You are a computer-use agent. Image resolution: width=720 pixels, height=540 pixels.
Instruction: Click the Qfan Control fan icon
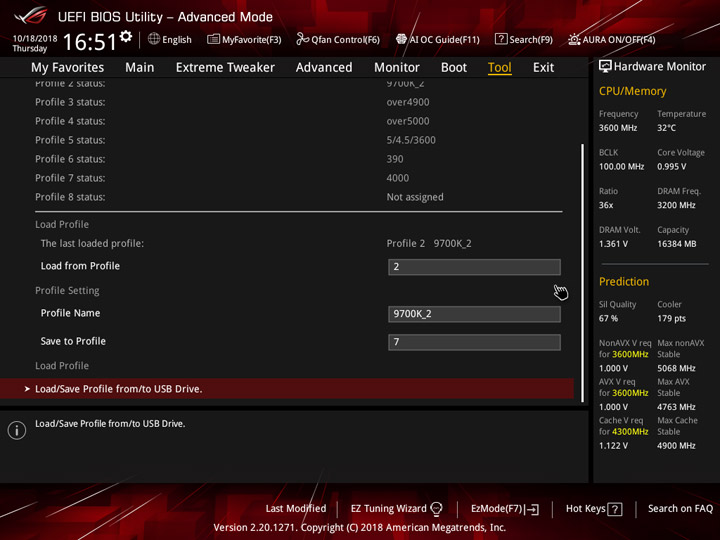302,39
